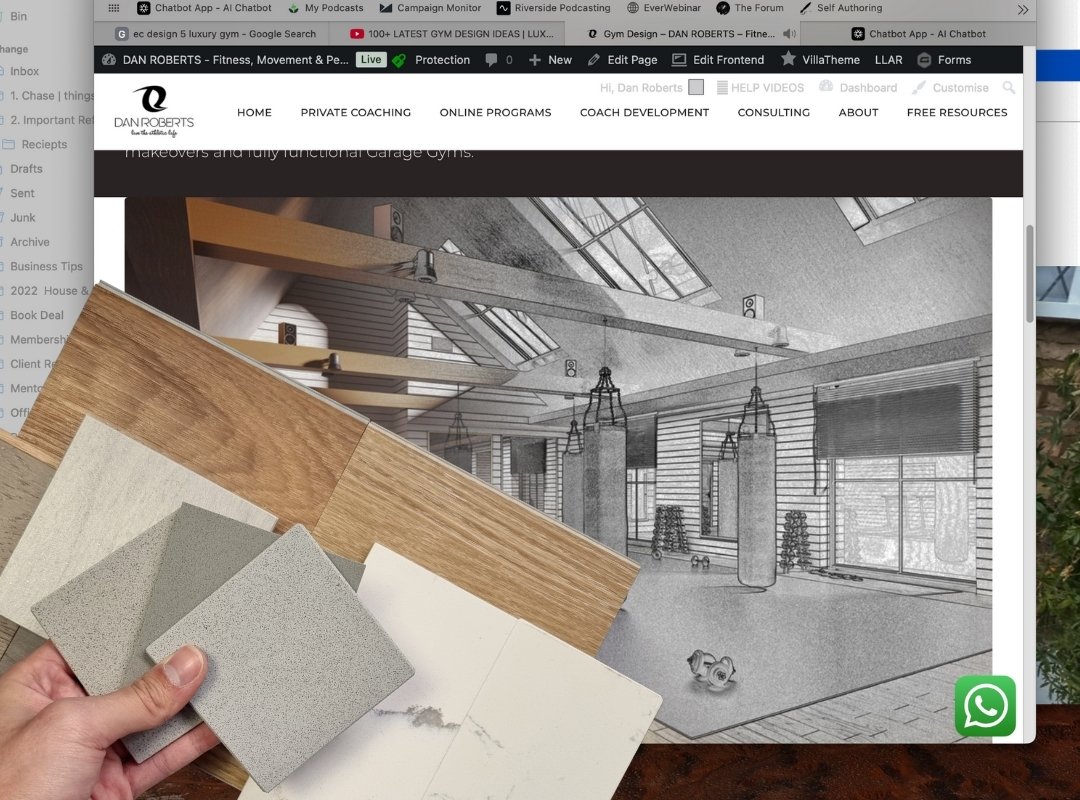This screenshot has width=1080, height=800.
Task: Expand the bookmarks overflow chevron
Action: click(1022, 9)
